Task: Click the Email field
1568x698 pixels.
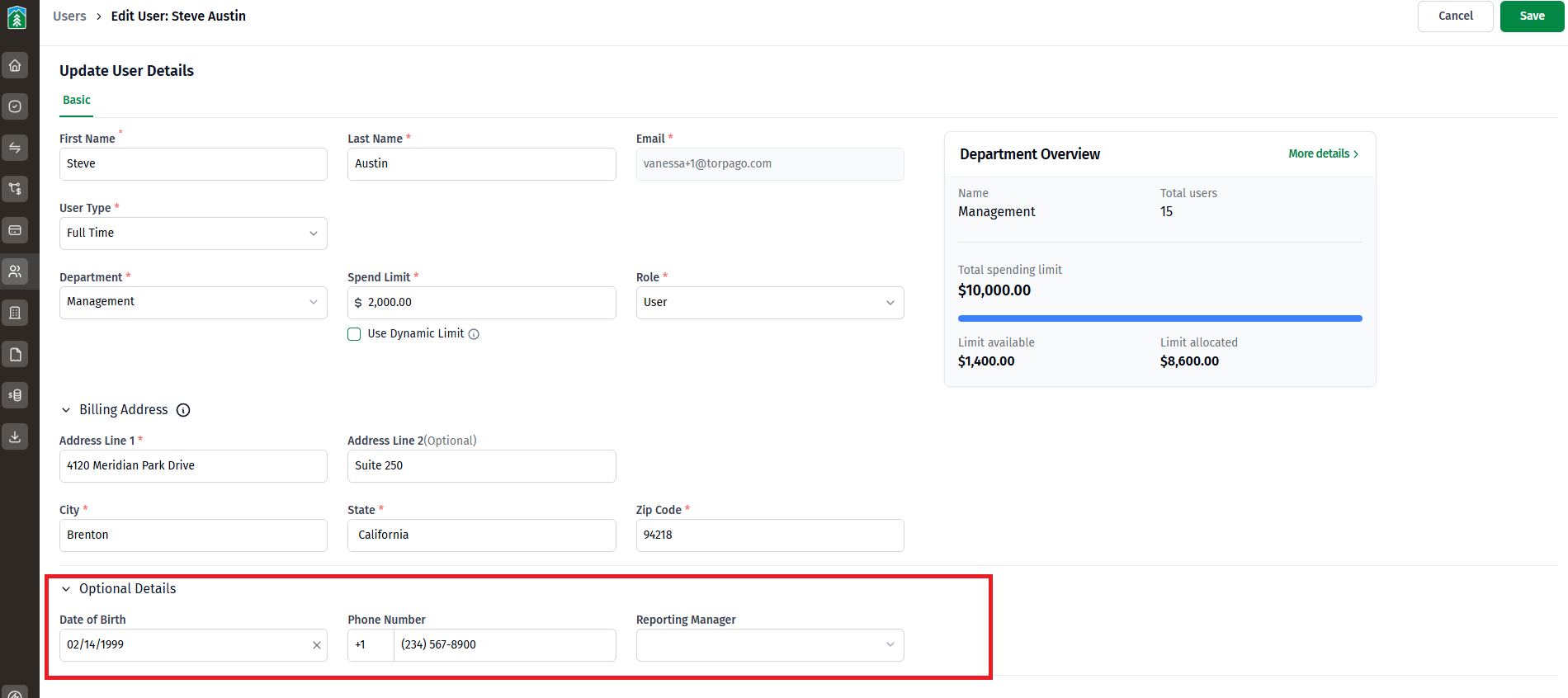Action: coord(770,164)
